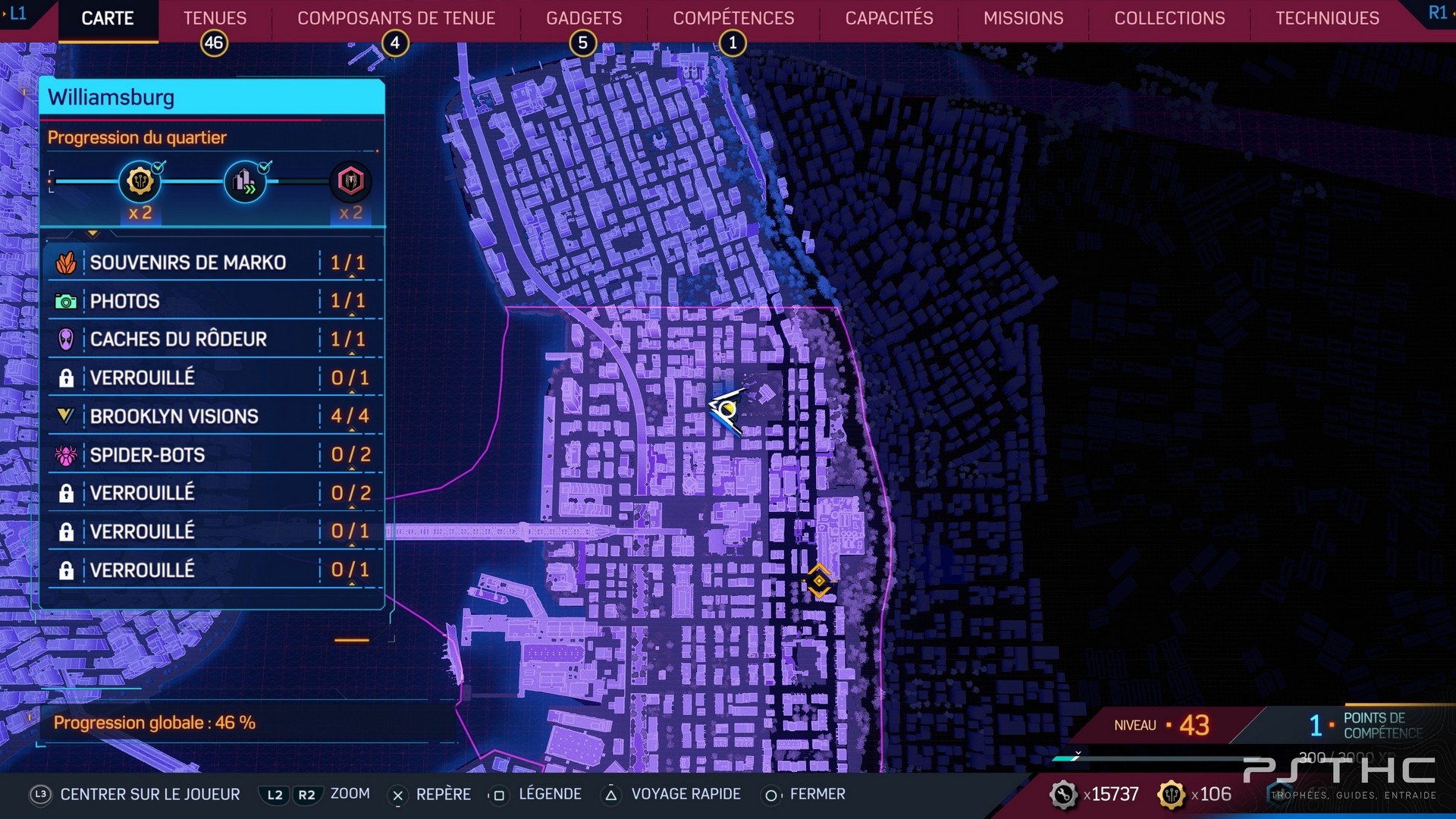Click the Williamsburg district header
1456x819 pixels.
pos(212,97)
